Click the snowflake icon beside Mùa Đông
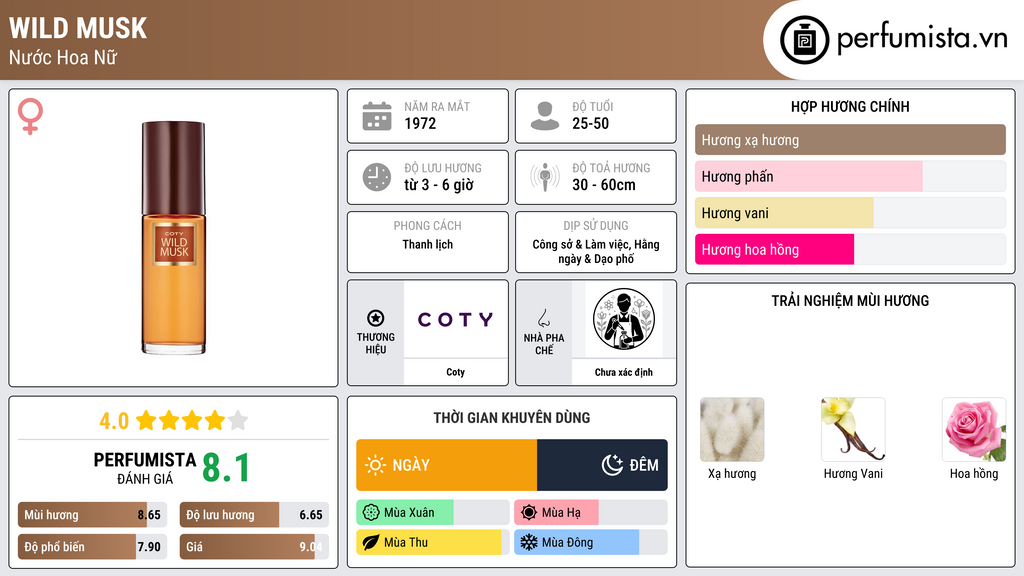 529,542
